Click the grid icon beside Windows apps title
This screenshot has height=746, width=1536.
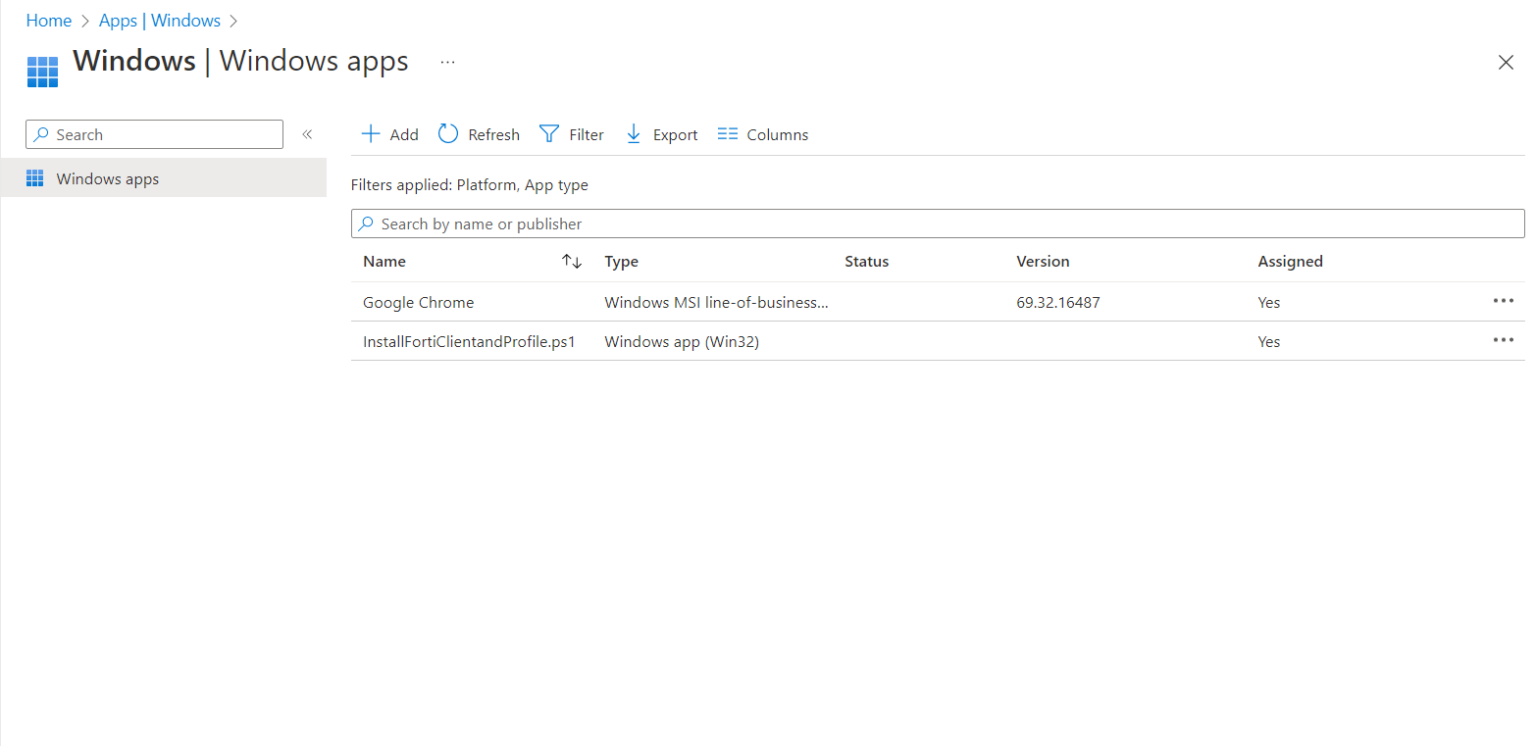42,70
